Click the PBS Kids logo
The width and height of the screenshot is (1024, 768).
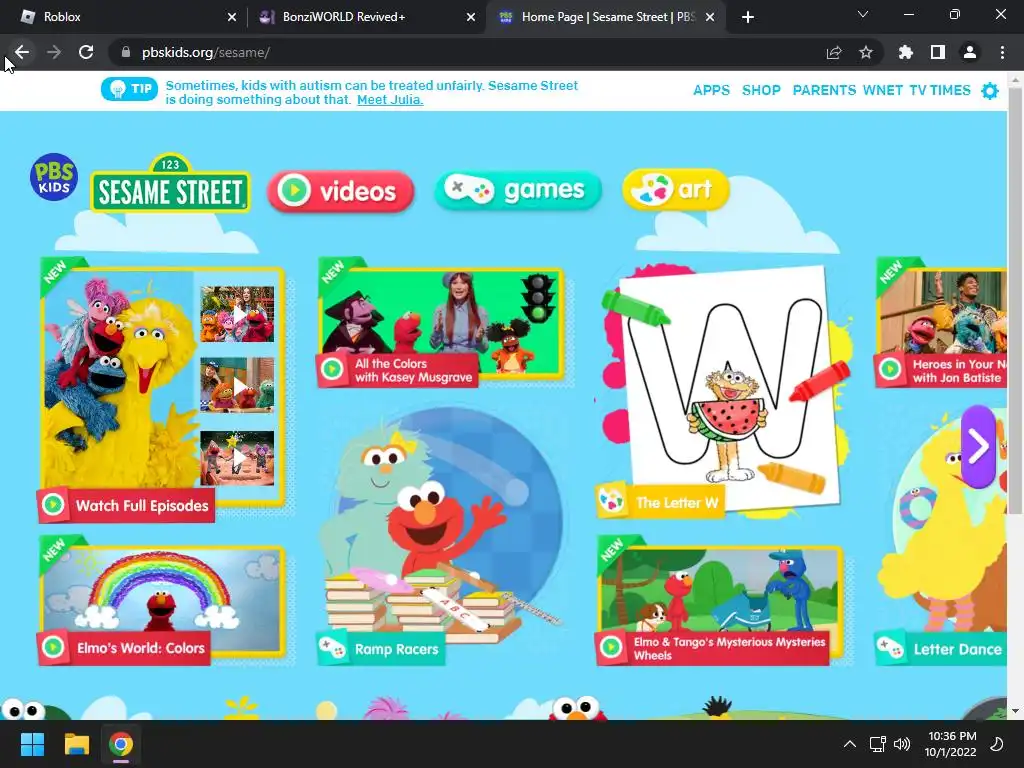click(x=54, y=177)
